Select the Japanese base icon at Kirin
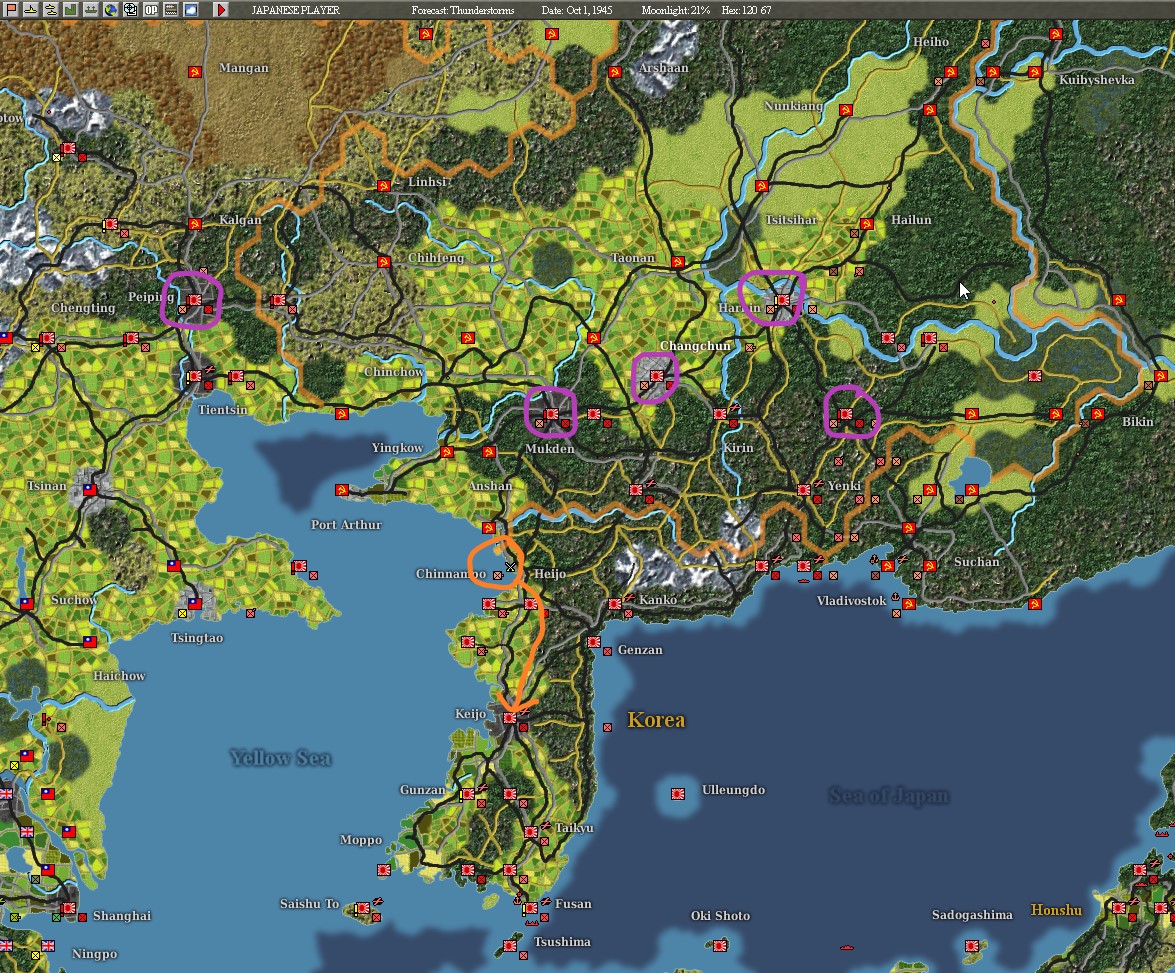This screenshot has height=973, width=1175. click(720, 414)
